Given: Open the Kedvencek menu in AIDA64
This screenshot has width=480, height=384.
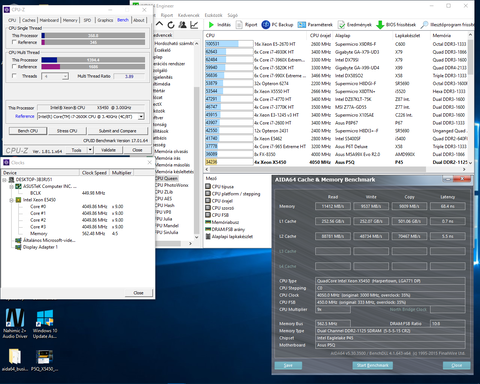Looking at the screenshot, I should coord(188,15).
